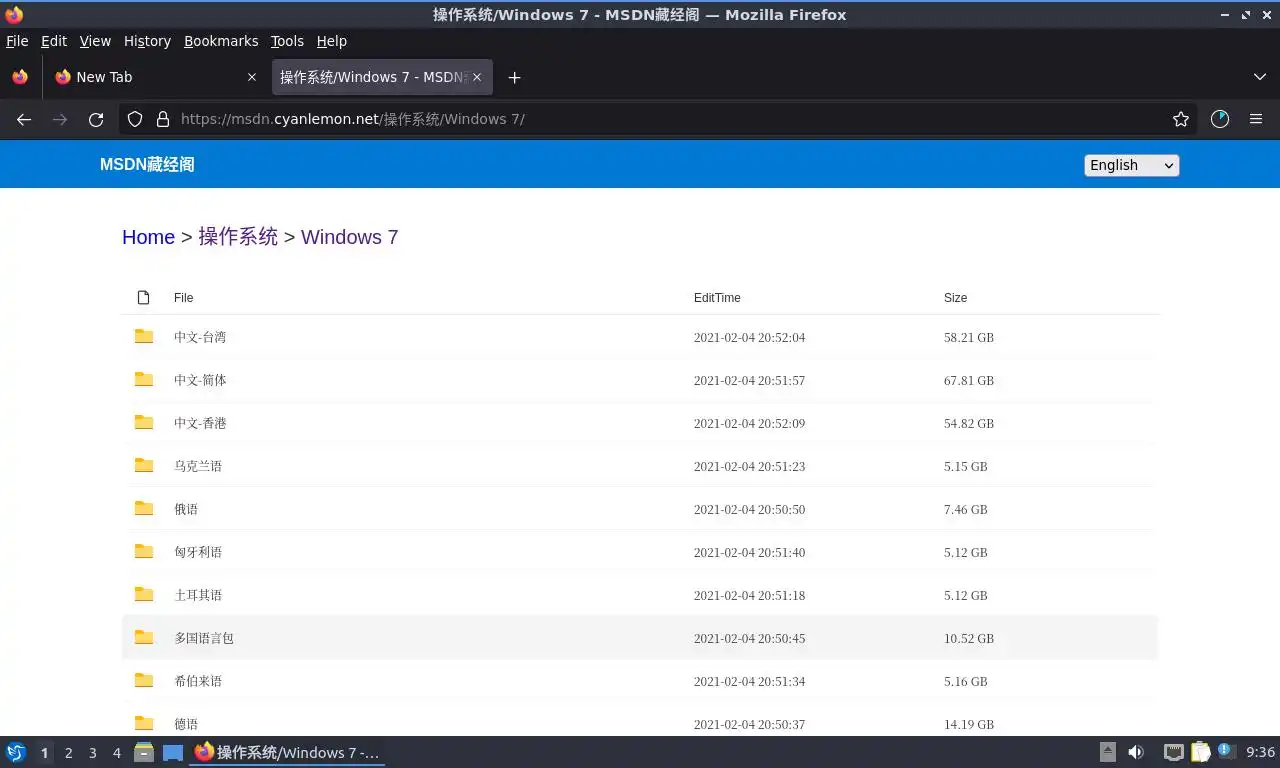Click the Windows 7 breadcrumb link

tap(349, 237)
